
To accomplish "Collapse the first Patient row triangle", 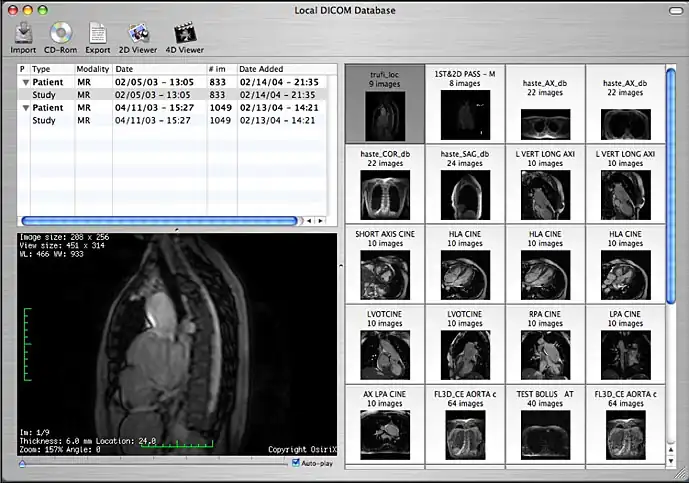I will tap(24, 82).
